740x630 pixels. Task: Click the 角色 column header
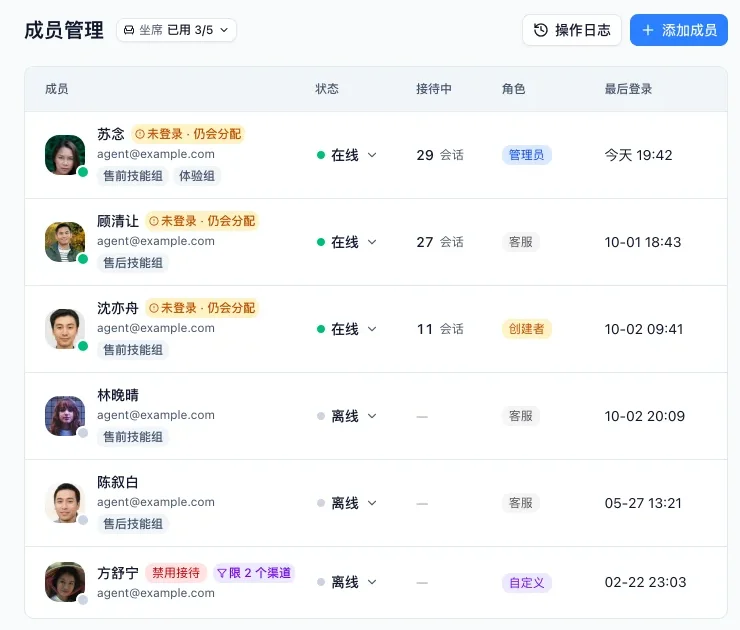click(513, 89)
